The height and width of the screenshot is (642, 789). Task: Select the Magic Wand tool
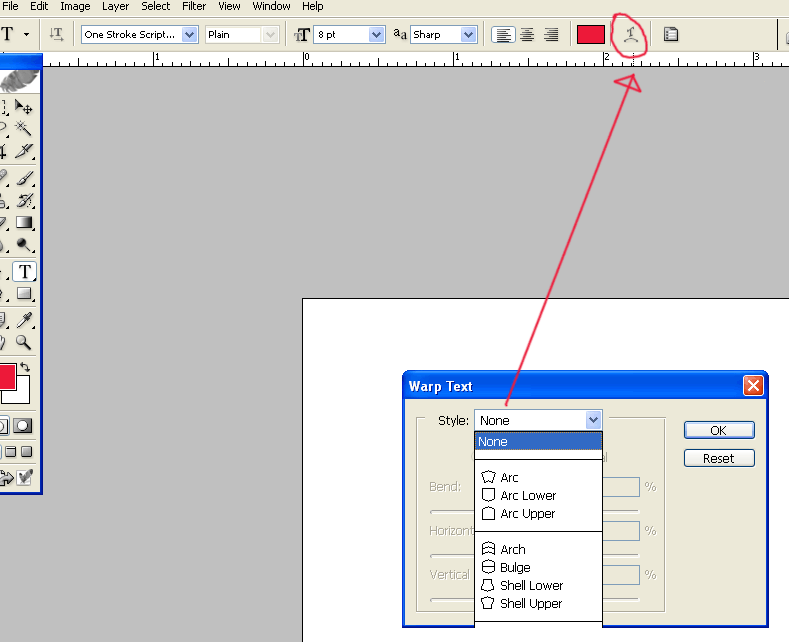pyautogui.click(x=24, y=129)
